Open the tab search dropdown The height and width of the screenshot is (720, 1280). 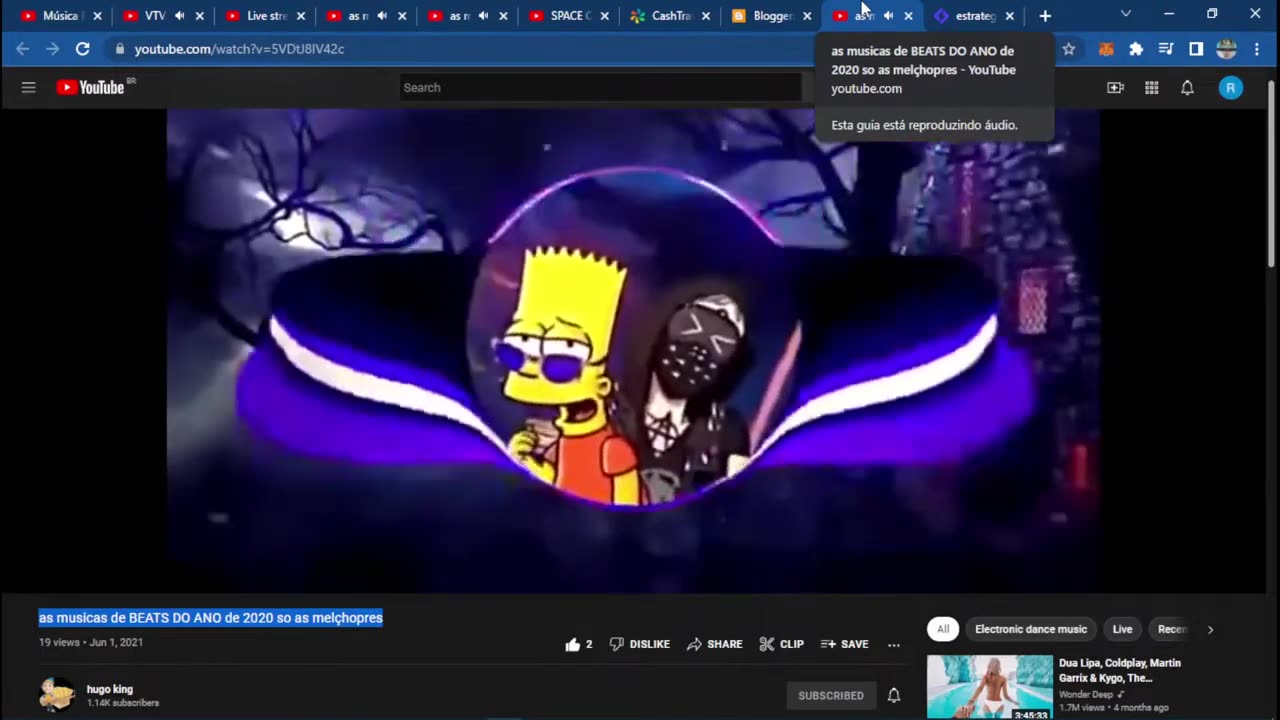pos(1126,14)
